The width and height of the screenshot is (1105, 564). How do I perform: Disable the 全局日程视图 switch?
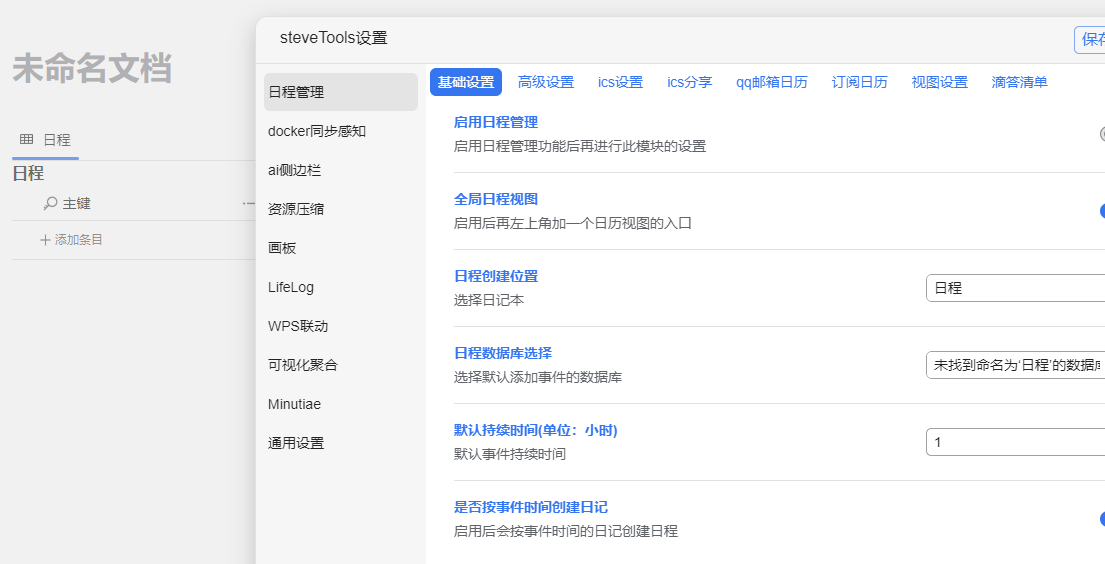[x=1101, y=211]
